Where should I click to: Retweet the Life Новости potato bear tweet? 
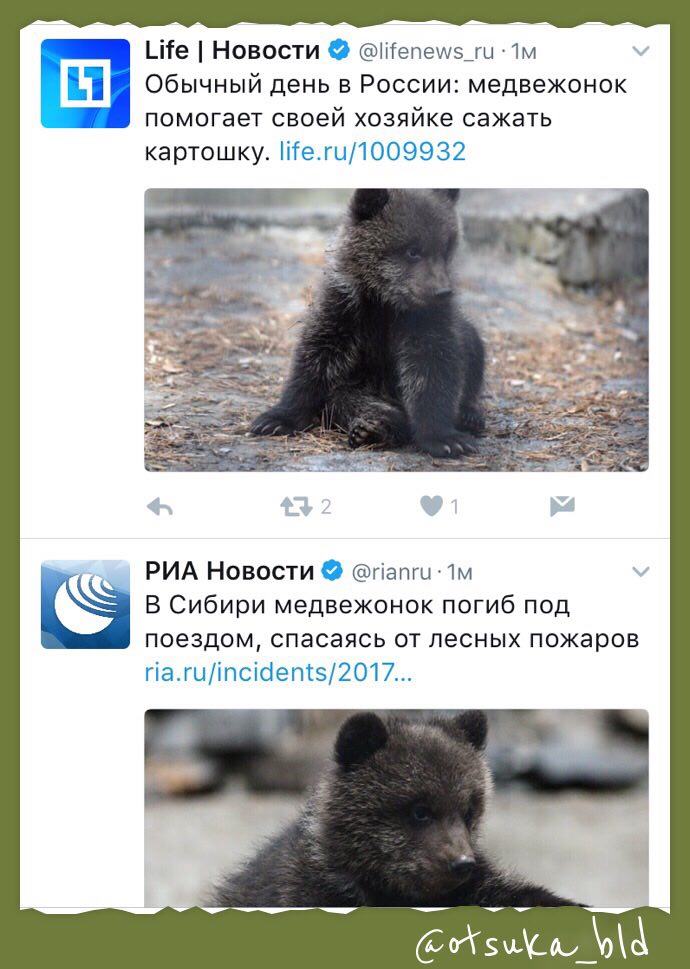(x=297, y=507)
